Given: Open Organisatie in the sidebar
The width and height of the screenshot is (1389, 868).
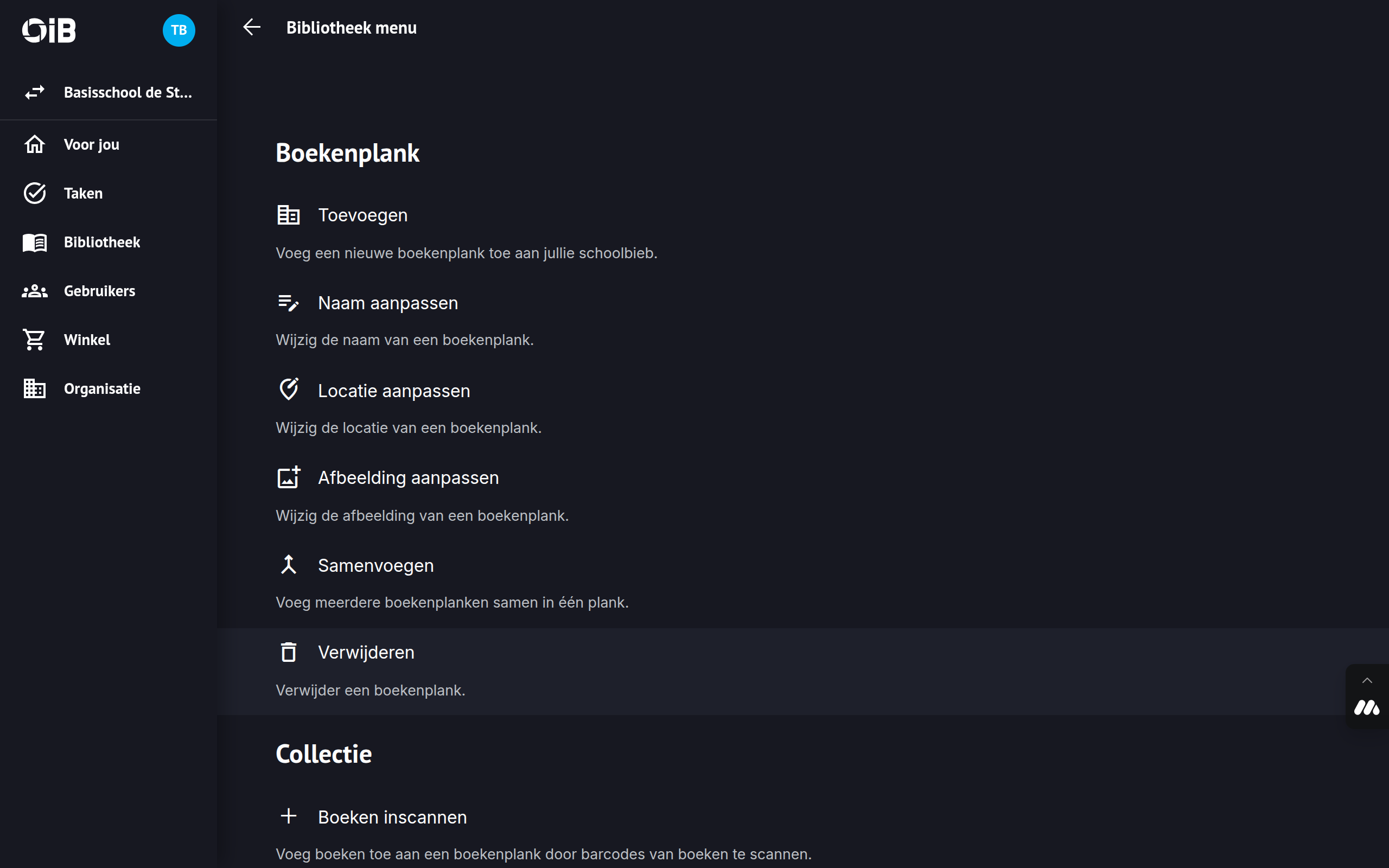Looking at the screenshot, I should pyautogui.click(x=101, y=388).
